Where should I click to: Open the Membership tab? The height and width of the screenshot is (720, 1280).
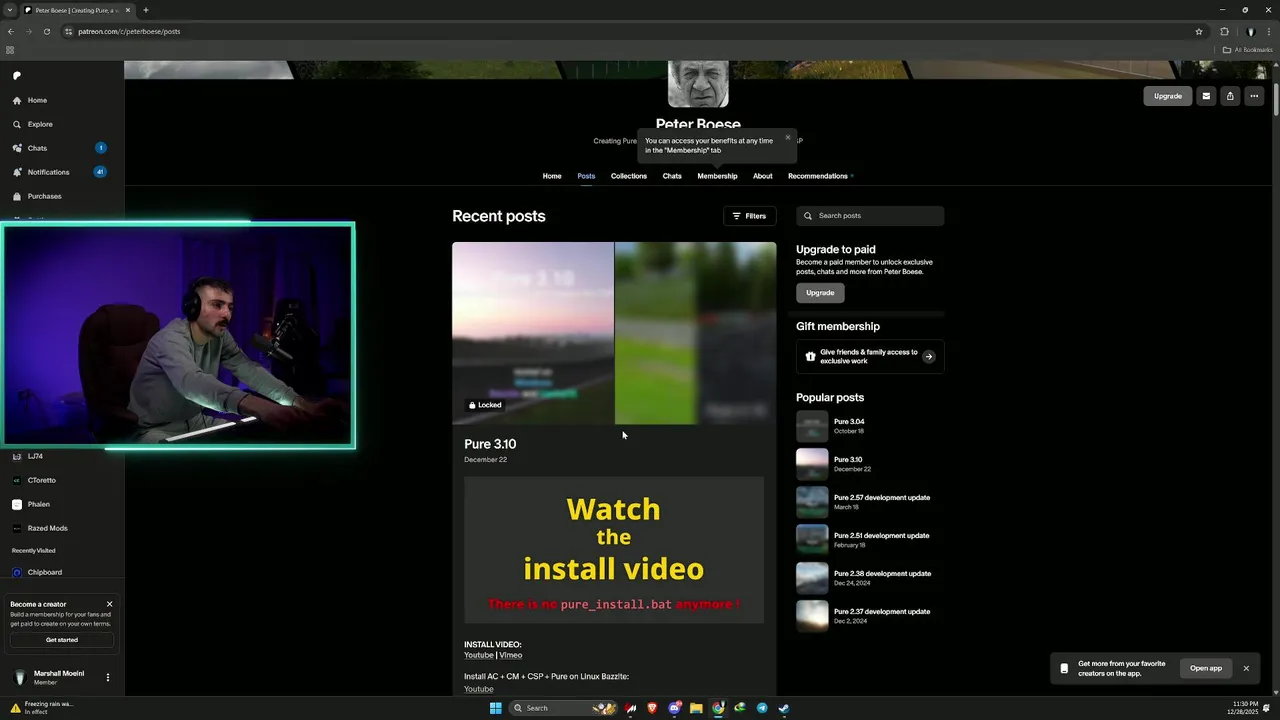tap(717, 176)
